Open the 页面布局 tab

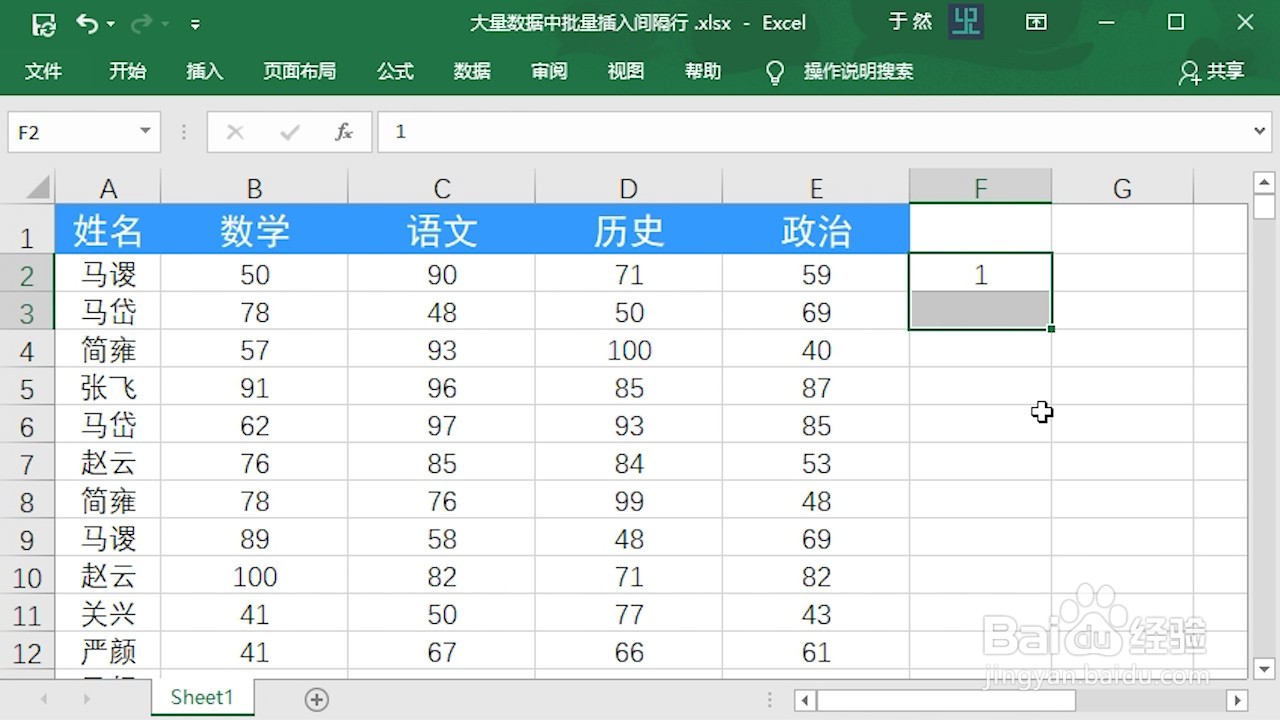[299, 71]
